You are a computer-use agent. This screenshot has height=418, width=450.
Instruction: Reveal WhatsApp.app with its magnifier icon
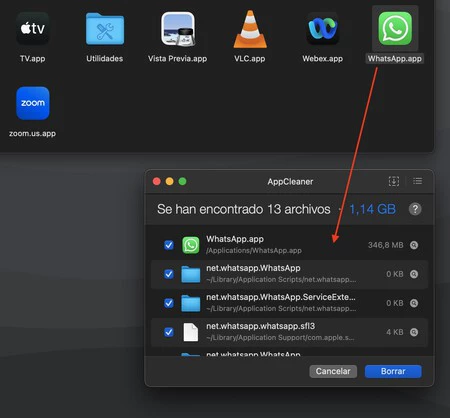click(x=414, y=245)
